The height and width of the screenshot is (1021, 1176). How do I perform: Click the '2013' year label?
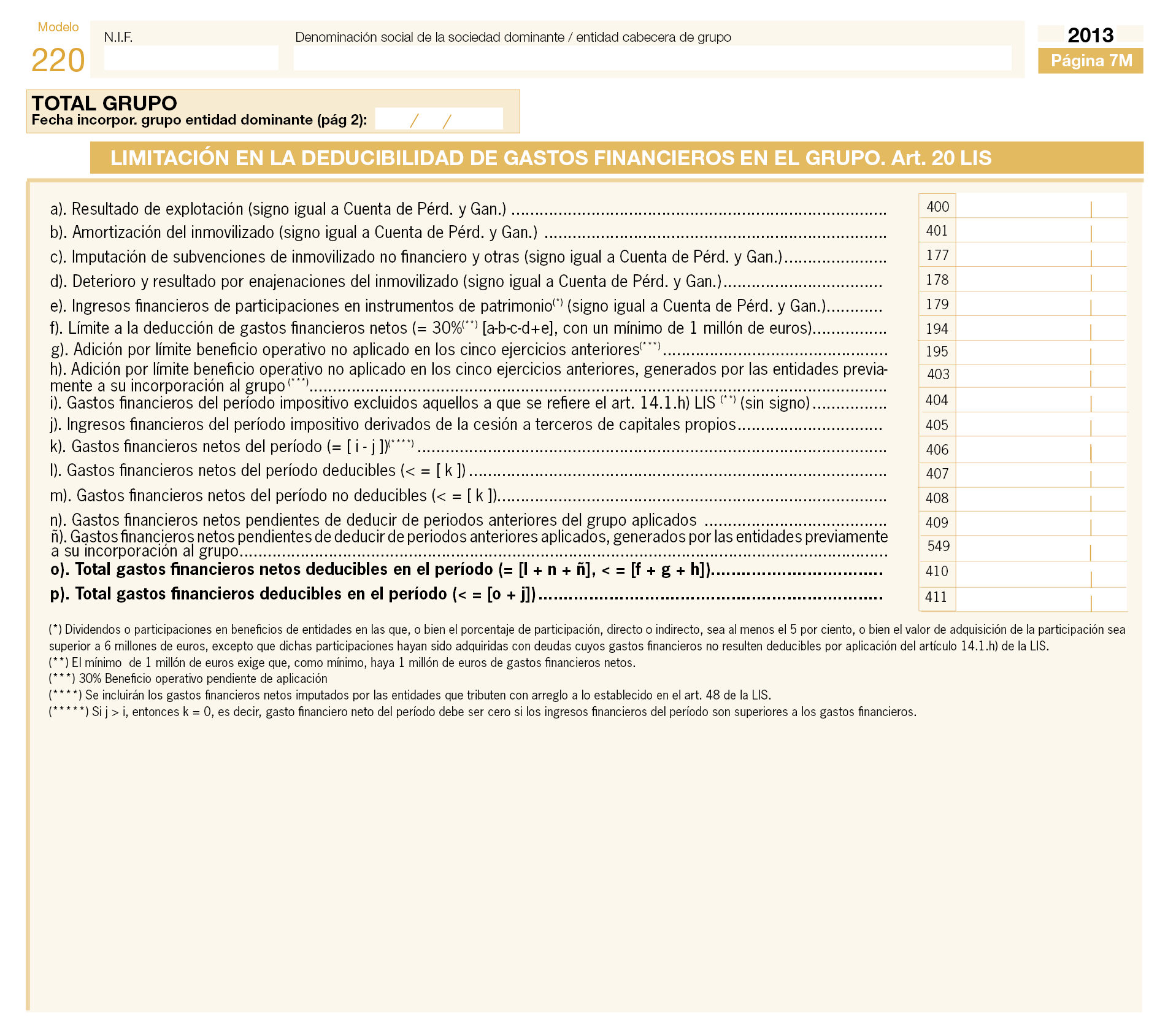point(1090,35)
